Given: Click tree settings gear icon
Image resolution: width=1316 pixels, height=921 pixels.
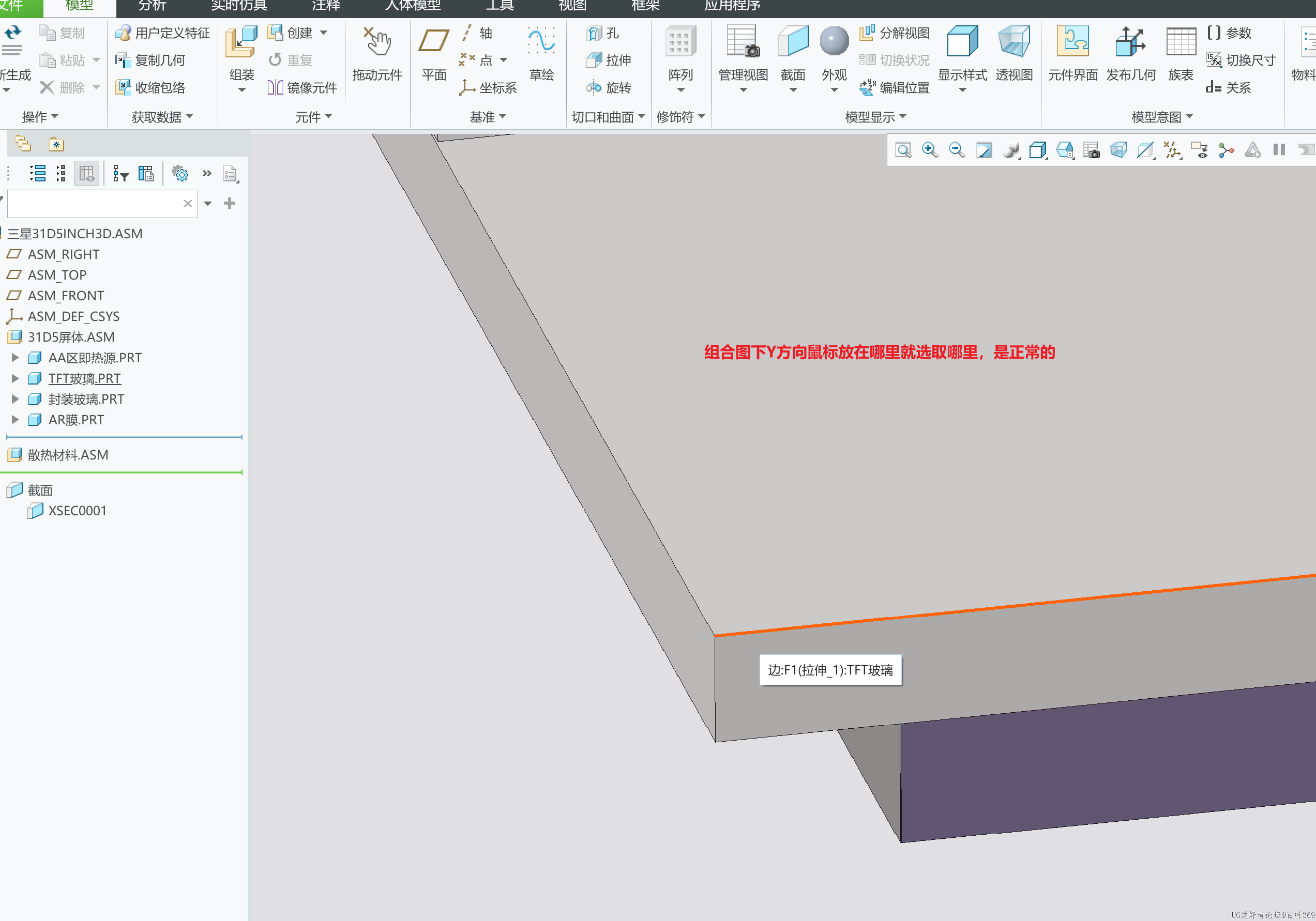Looking at the screenshot, I should tap(180, 173).
